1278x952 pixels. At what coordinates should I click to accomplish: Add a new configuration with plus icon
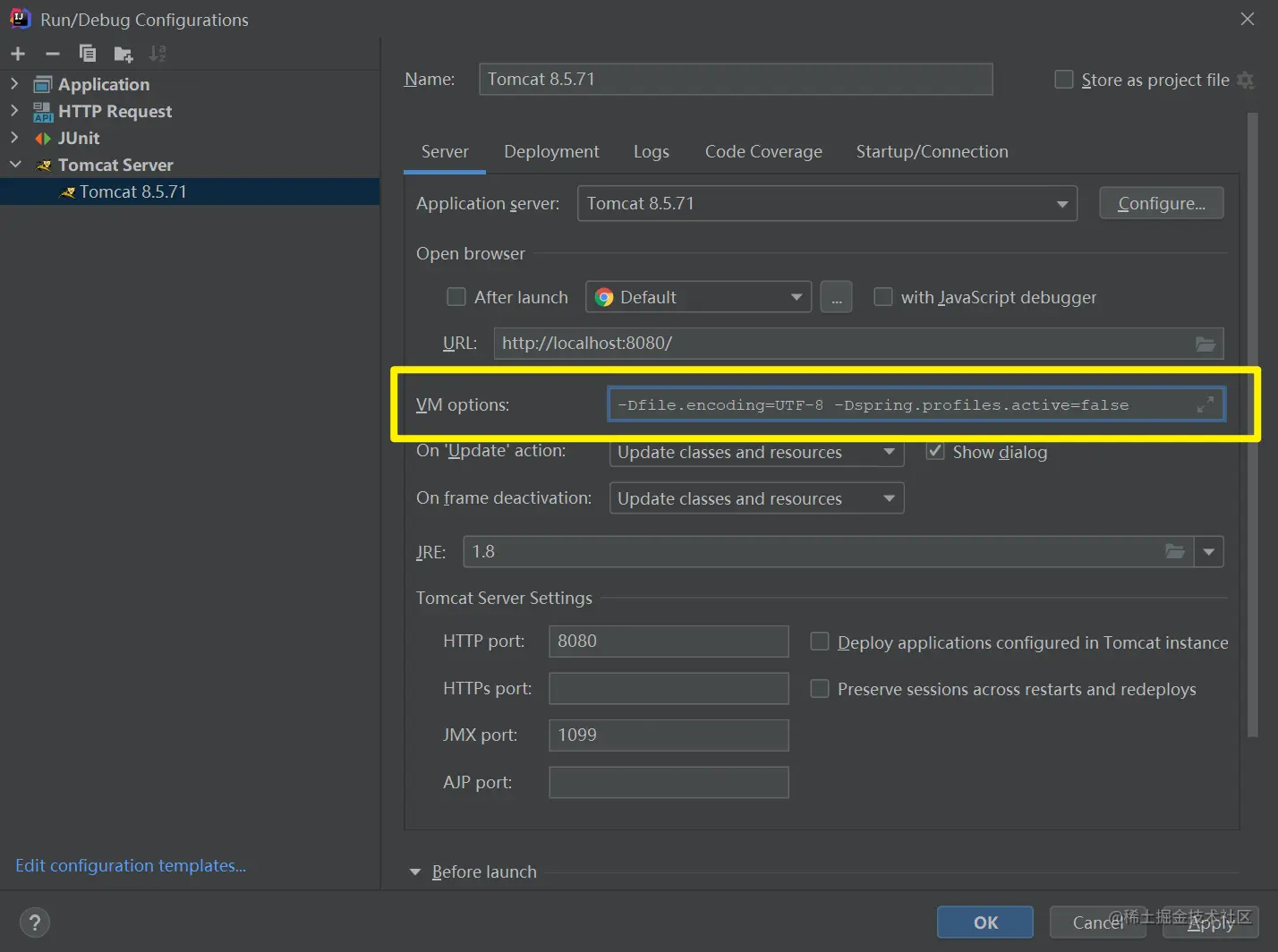click(x=18, y=54)
